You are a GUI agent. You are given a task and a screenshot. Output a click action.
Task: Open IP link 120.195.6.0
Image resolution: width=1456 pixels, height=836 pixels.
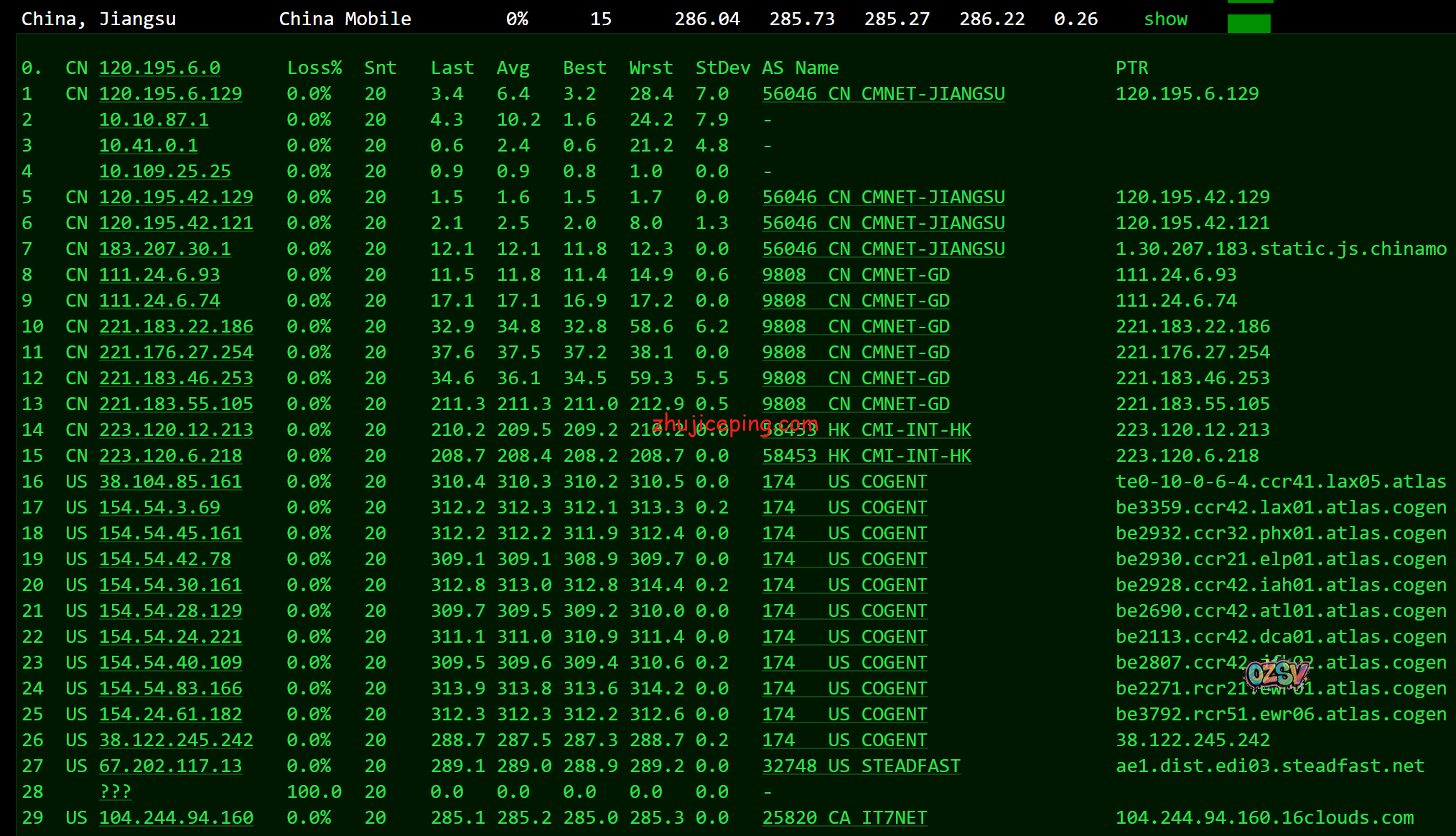[159, 68]
